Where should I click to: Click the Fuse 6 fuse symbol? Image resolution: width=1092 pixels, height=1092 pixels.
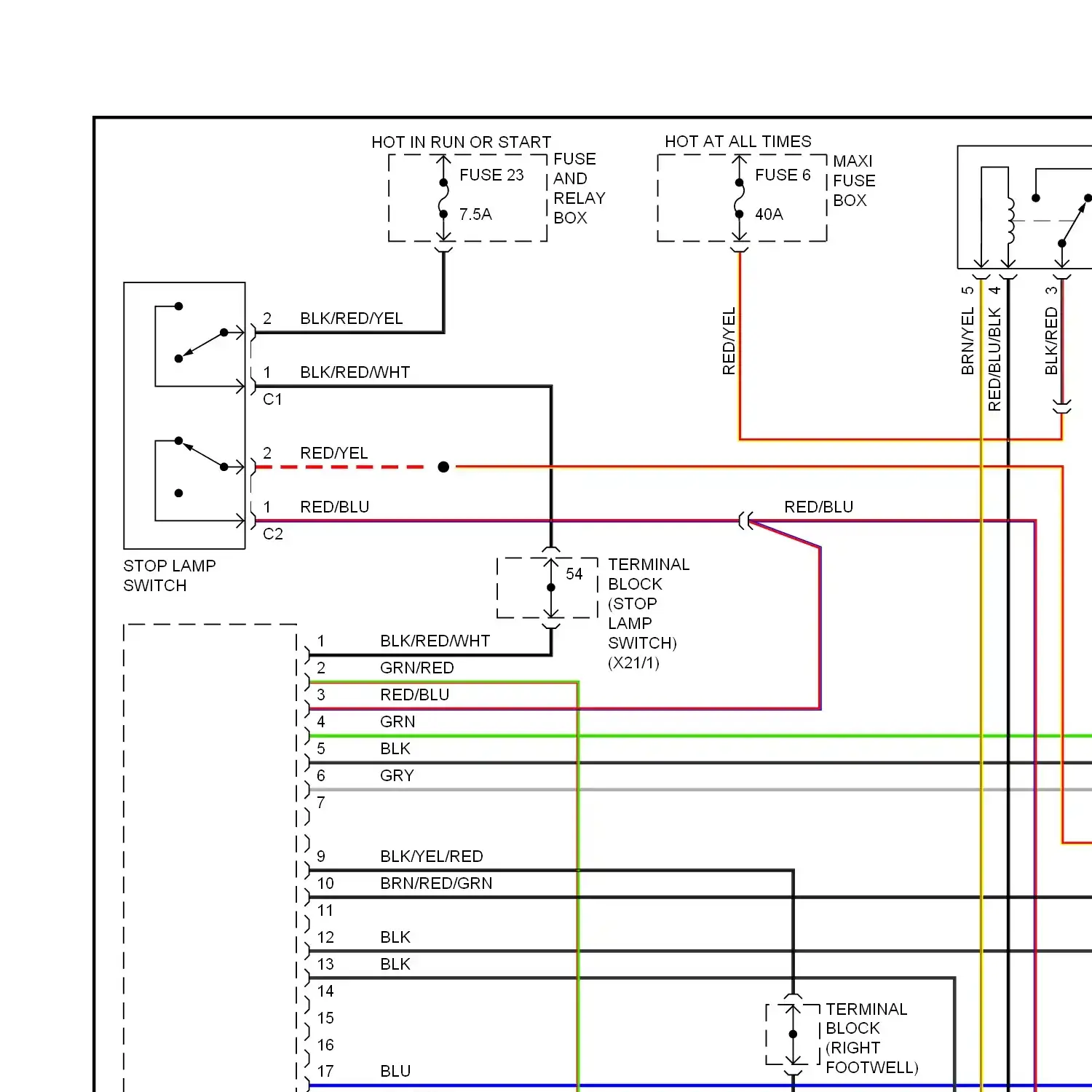tap(739, 198)
